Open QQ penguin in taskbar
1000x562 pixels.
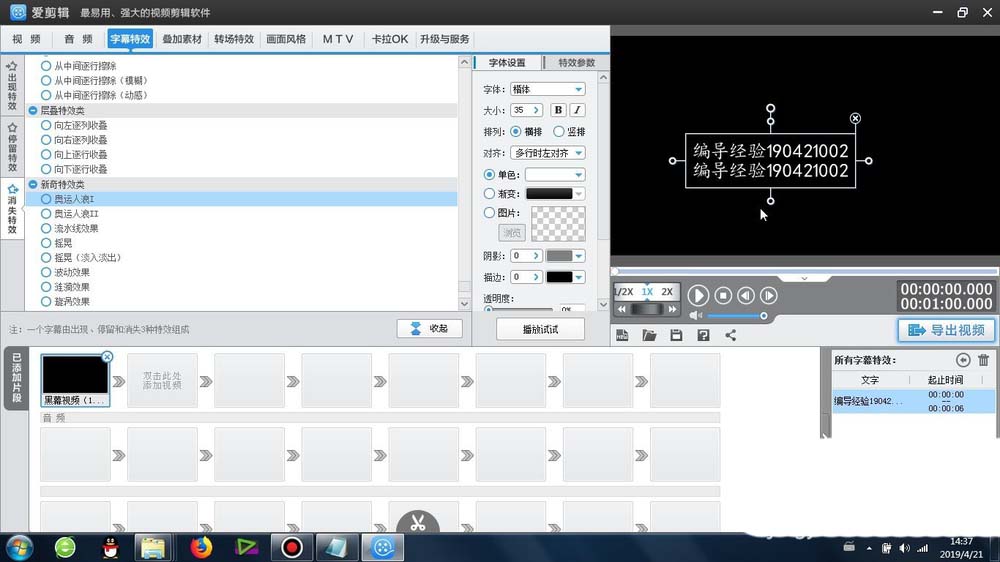[x=111, y=547]
